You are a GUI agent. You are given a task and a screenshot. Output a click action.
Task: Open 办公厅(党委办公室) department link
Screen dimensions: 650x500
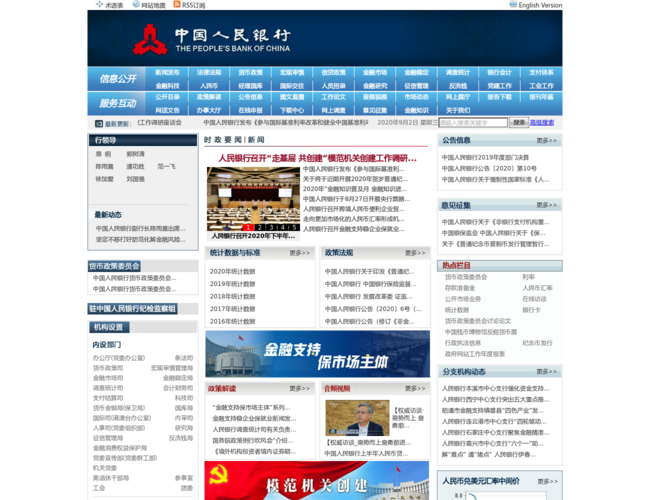119,358
